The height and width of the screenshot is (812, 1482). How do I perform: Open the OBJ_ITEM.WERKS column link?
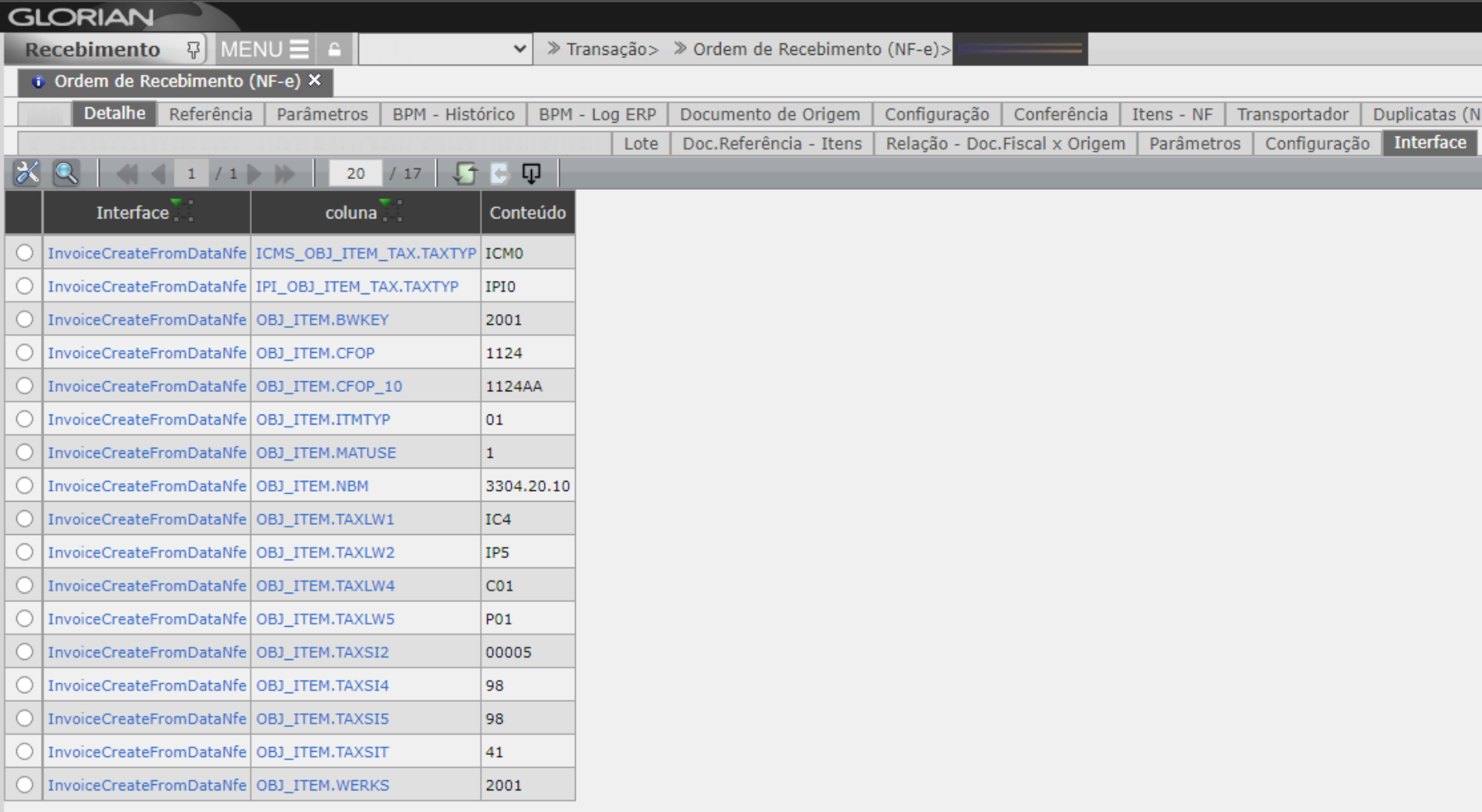point(323,784)
